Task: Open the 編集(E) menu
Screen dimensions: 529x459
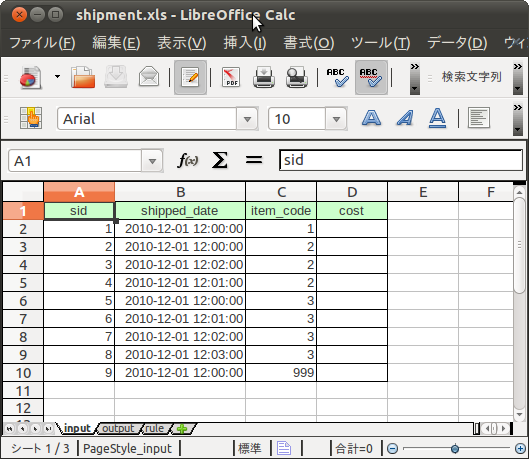Action: [x=116, y=43]
